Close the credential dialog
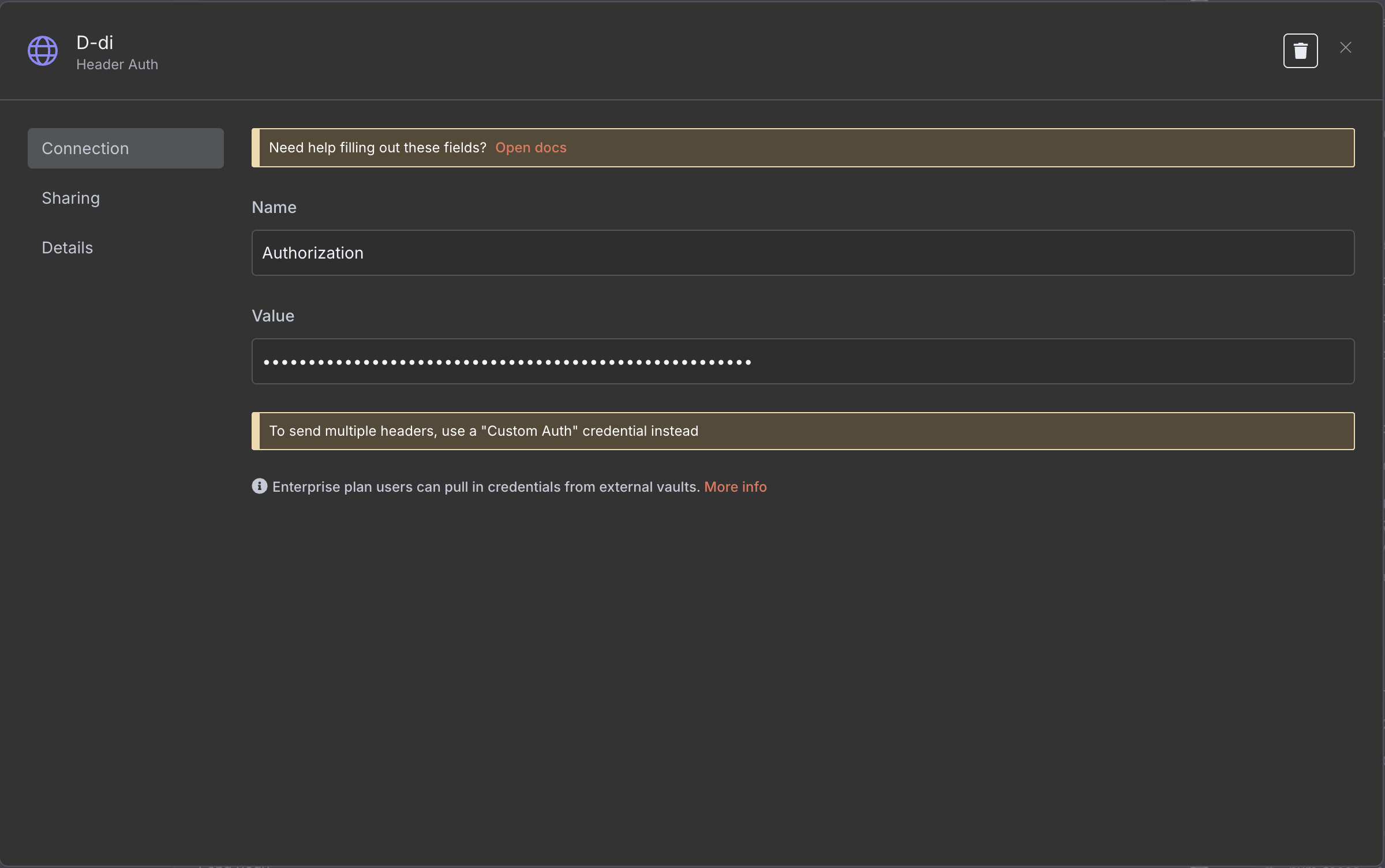Screen dimensions: 1385x868 [x=1345, y=48]
